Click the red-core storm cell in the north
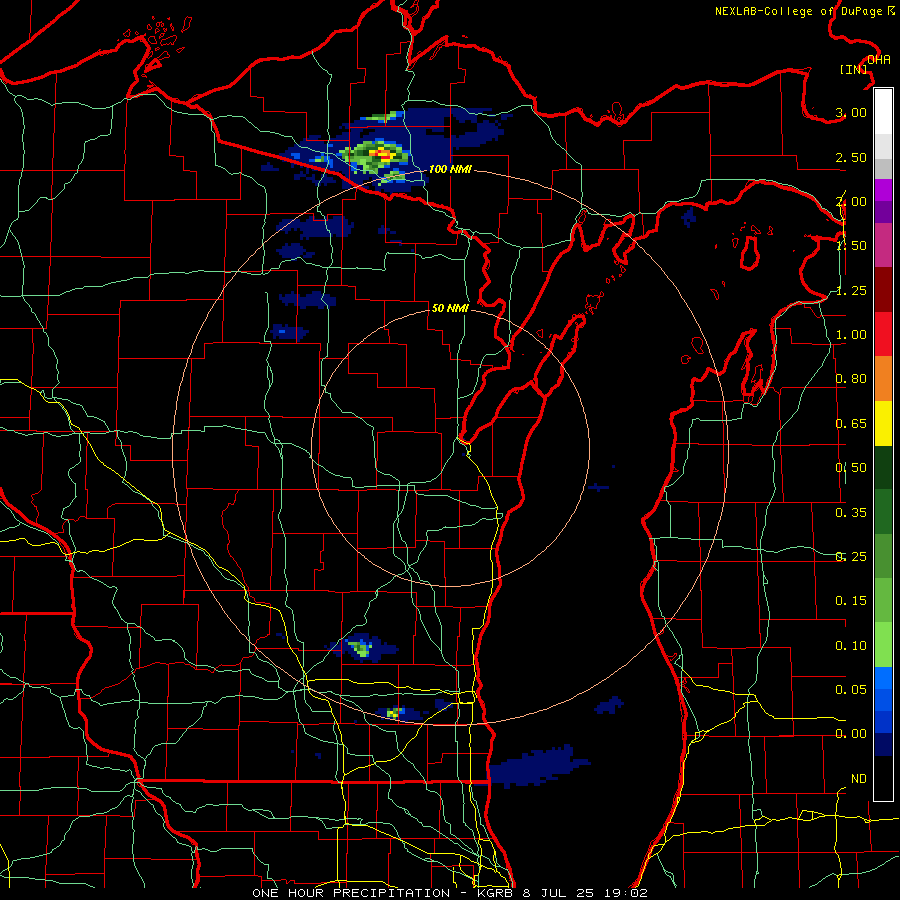Screen dimensions: 900x900 (x=382, y=154)
